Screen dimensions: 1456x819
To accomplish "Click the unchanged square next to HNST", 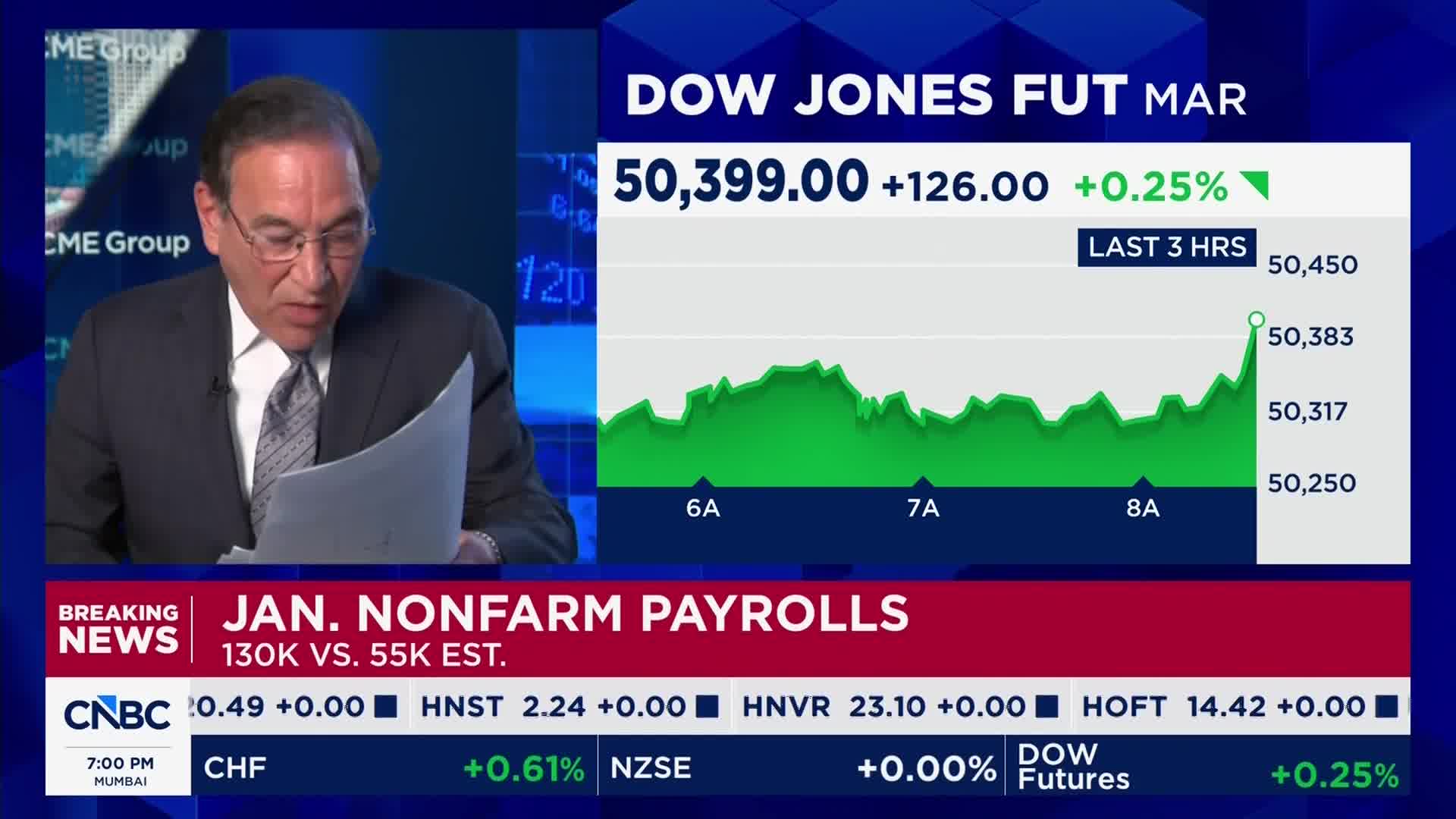I will point(707,707).
